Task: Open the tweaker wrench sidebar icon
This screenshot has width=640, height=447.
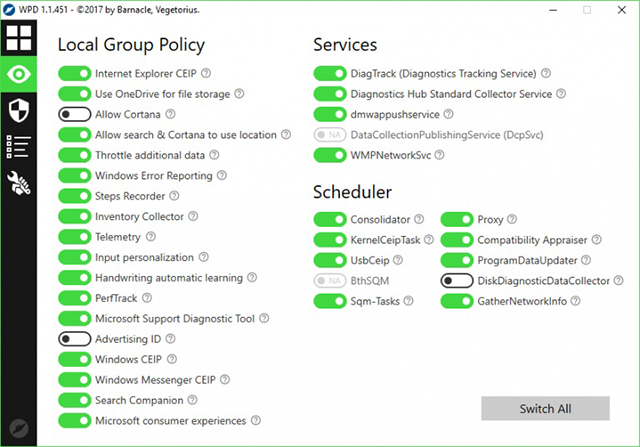Action: [x=19, y=182]
